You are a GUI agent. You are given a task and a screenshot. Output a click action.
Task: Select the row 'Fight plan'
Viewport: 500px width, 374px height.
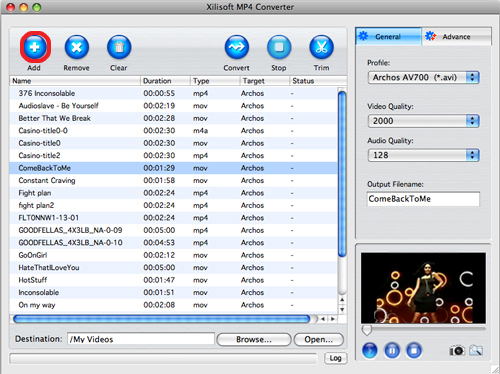click(173, 193)
